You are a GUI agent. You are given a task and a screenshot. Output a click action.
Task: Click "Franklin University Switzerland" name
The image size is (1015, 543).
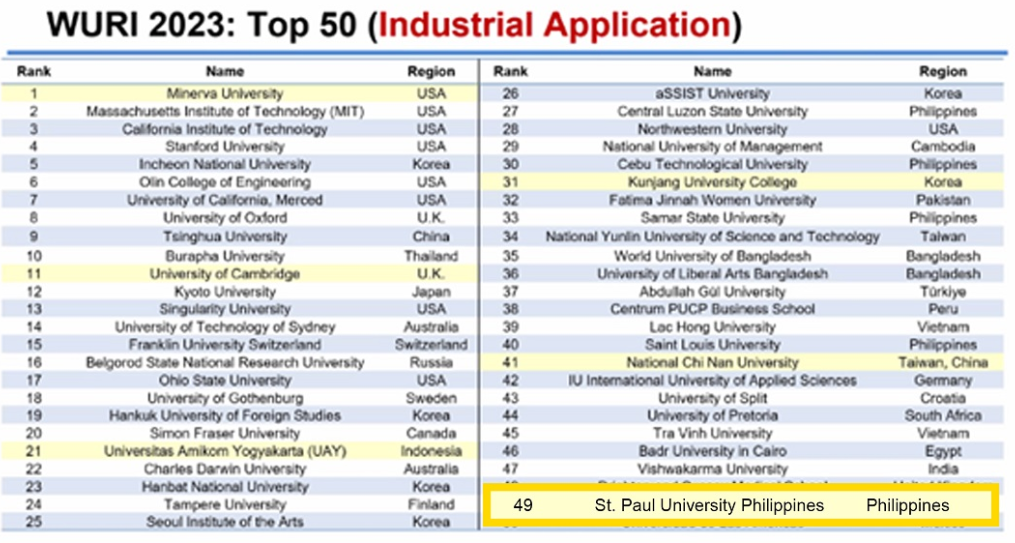click(225, 345)
